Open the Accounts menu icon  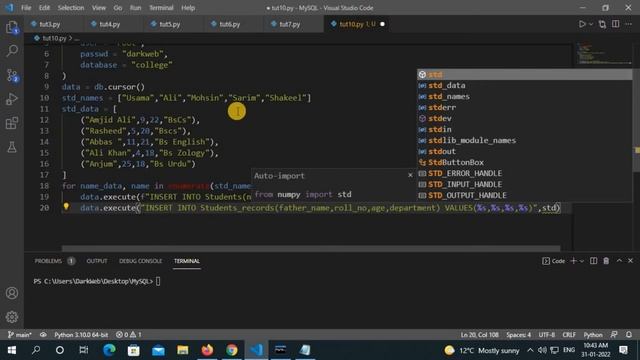tap(12, 293)
